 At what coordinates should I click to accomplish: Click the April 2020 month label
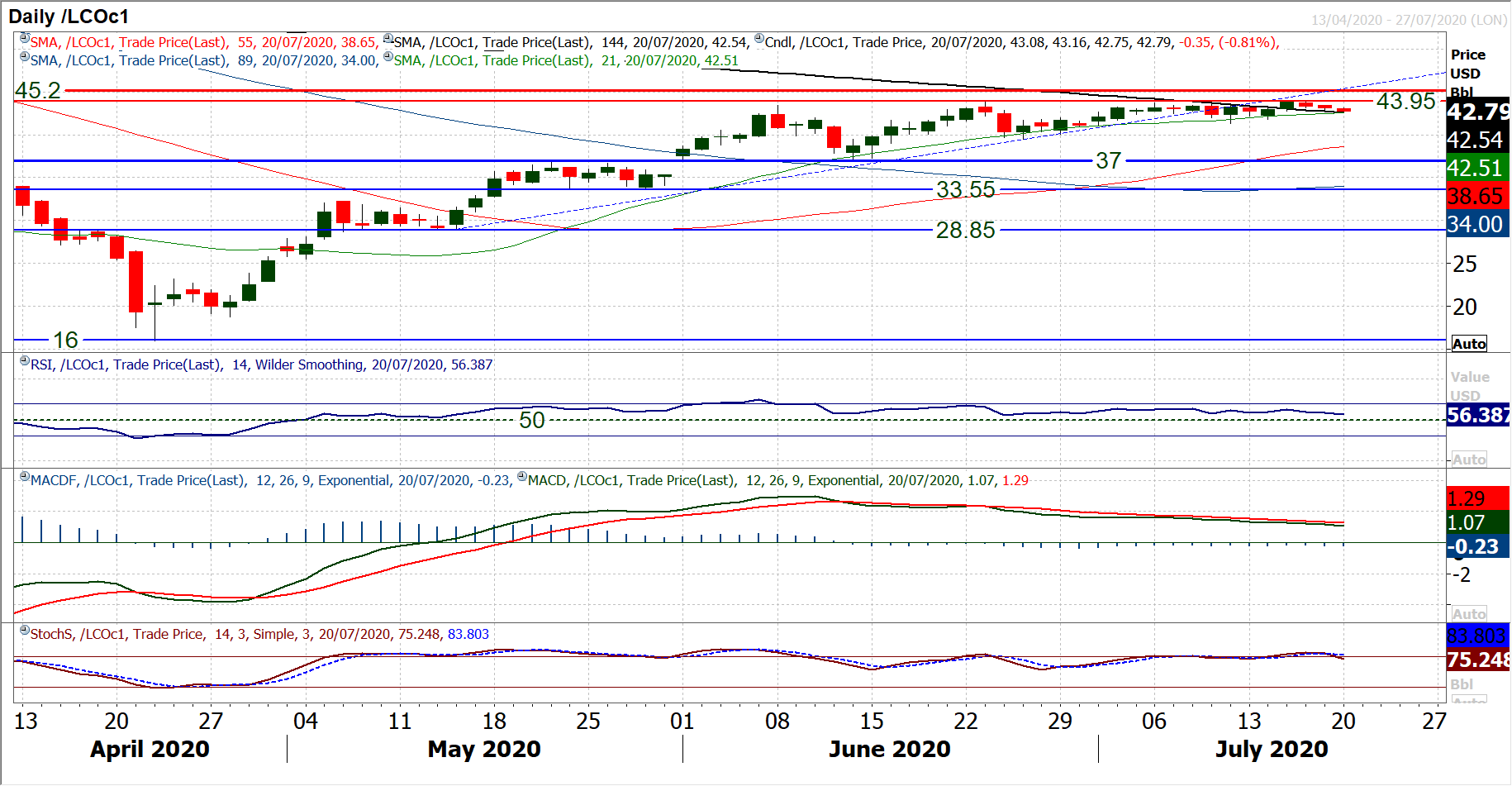(x=150, y=749)
